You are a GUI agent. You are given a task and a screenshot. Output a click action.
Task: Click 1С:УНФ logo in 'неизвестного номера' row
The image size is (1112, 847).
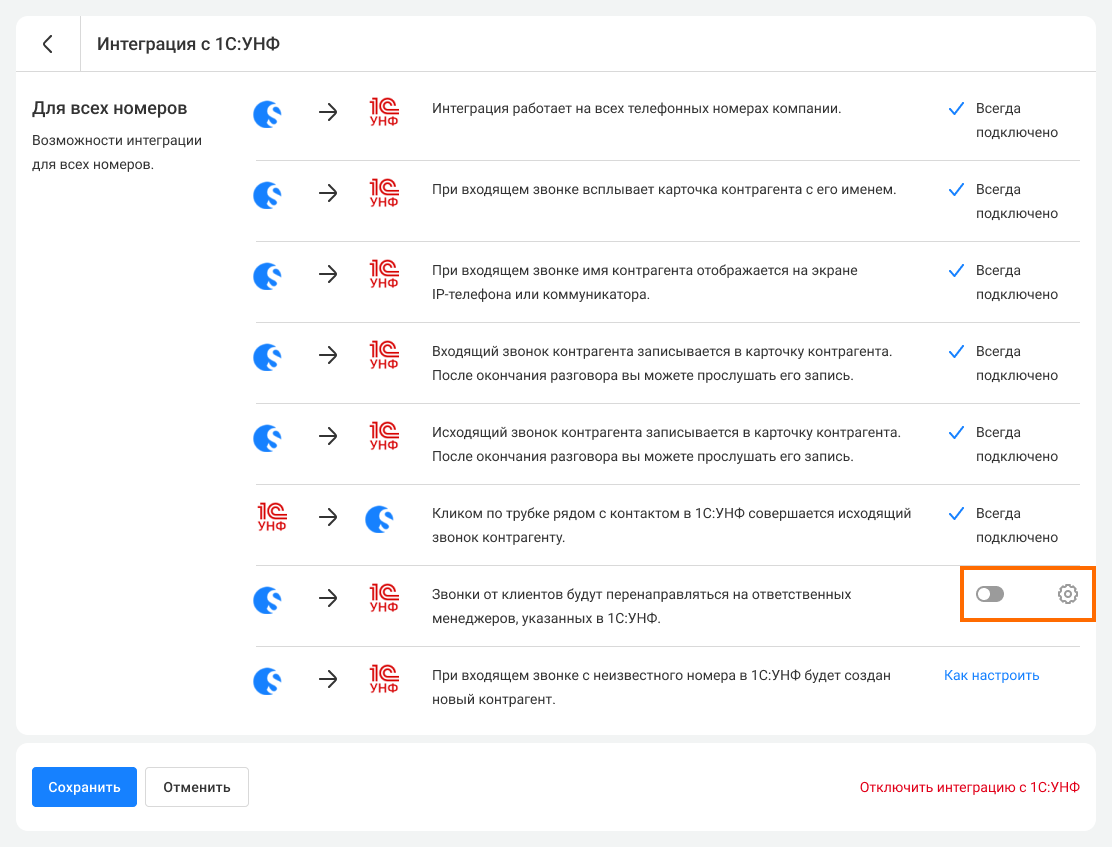384,678
